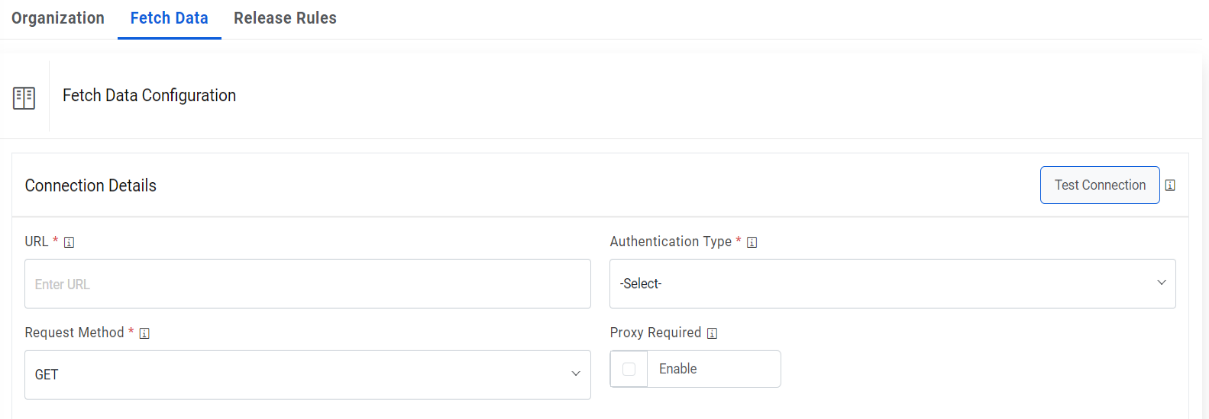Click the Connection Details heading
This screenshot has height=419, width=1209.
click(x=91, y=186)
